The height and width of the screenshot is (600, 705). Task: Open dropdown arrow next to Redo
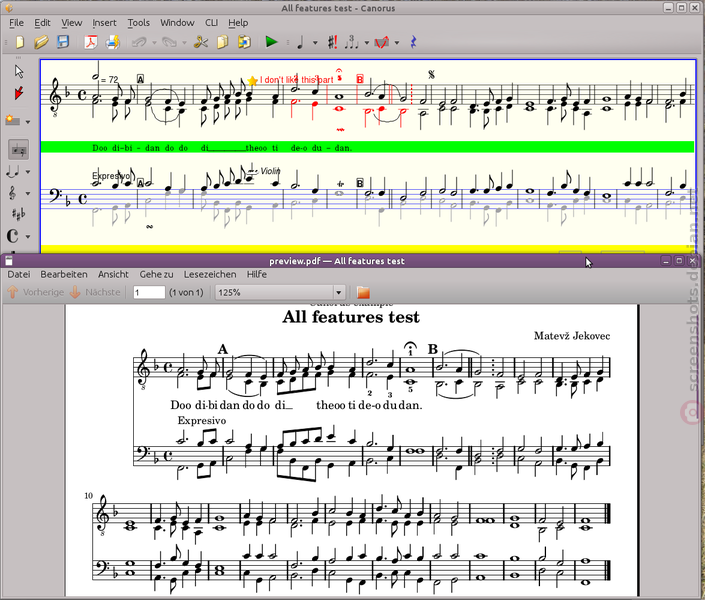click(x=184, y=43)
